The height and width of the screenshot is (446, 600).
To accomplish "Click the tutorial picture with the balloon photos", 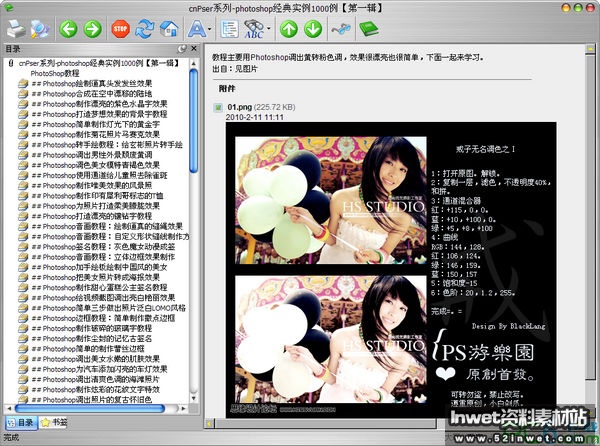I will tap(391, 270).
